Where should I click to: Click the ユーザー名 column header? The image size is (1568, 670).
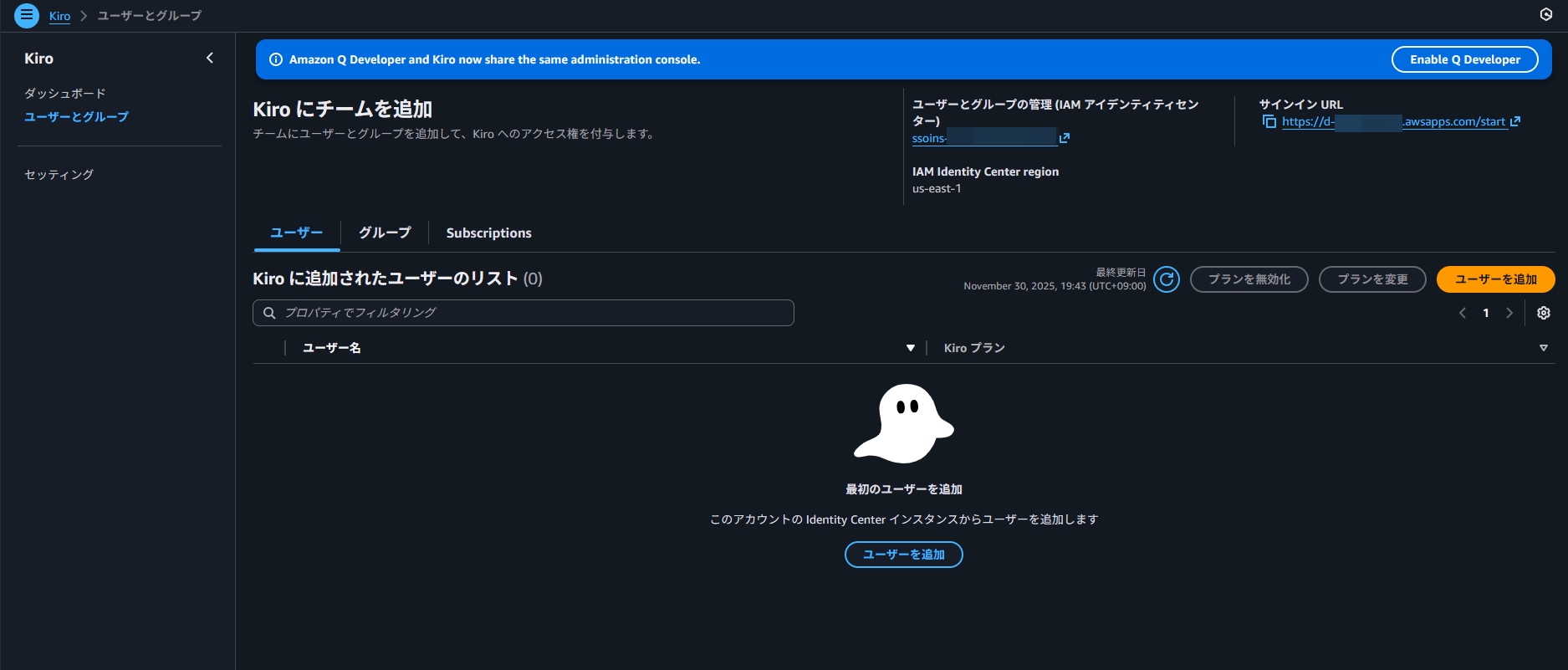point(331,348)
